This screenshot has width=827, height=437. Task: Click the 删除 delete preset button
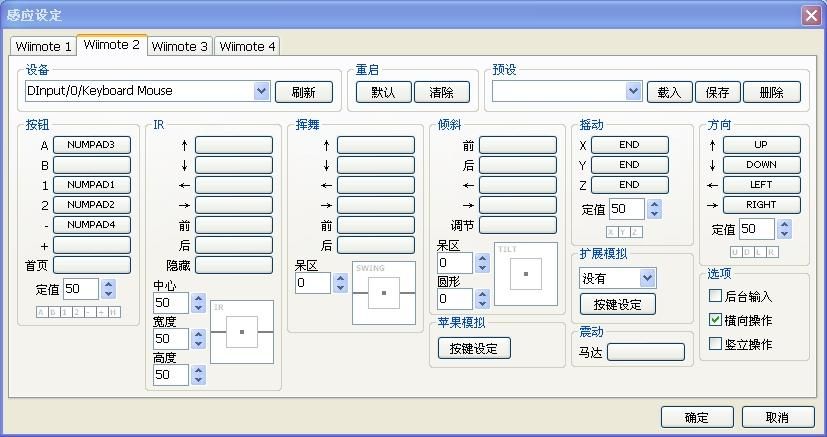pos(772,92)
